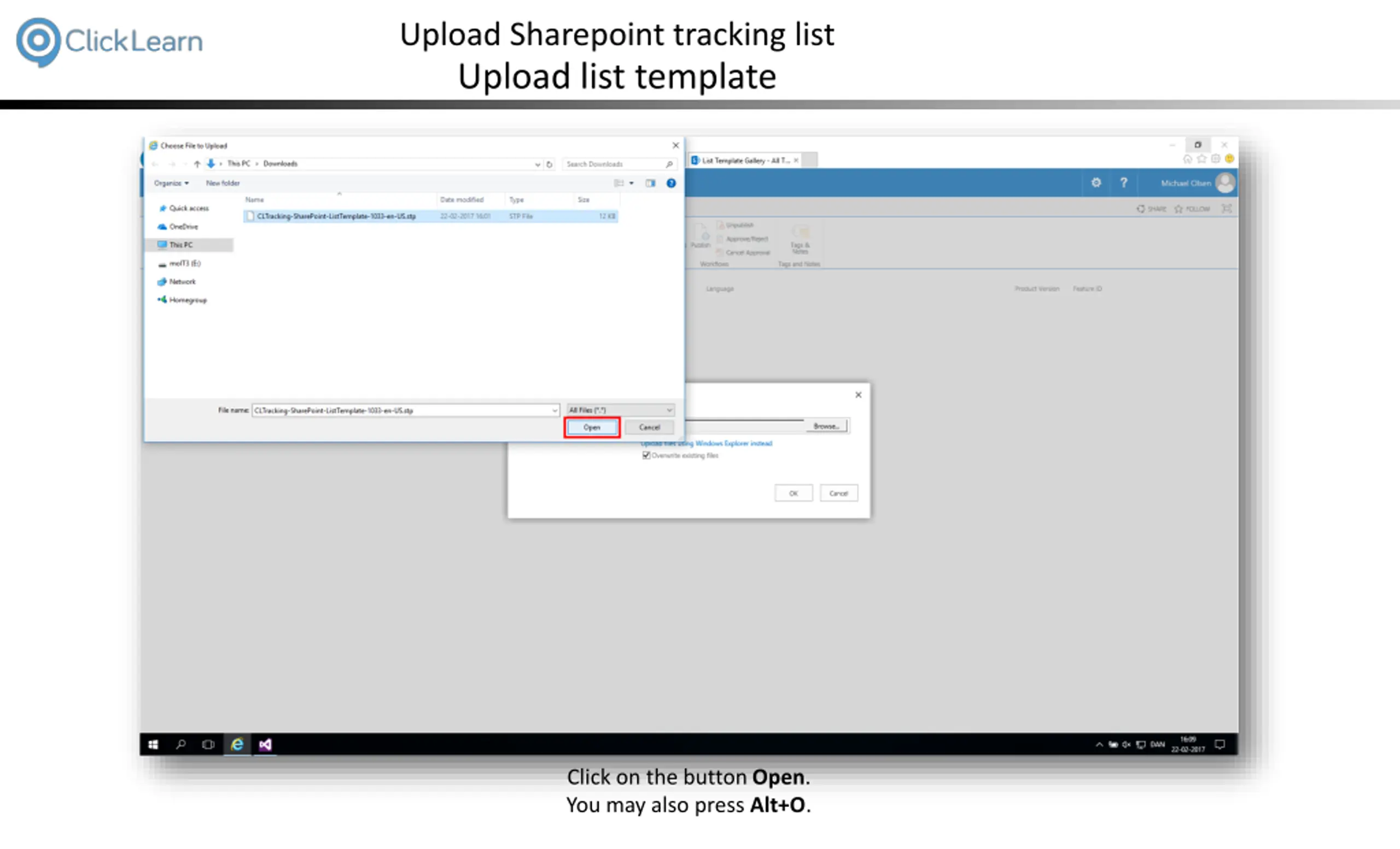Click the Up arrow navigation icon
1400x849 pixels.
point(196,163)
